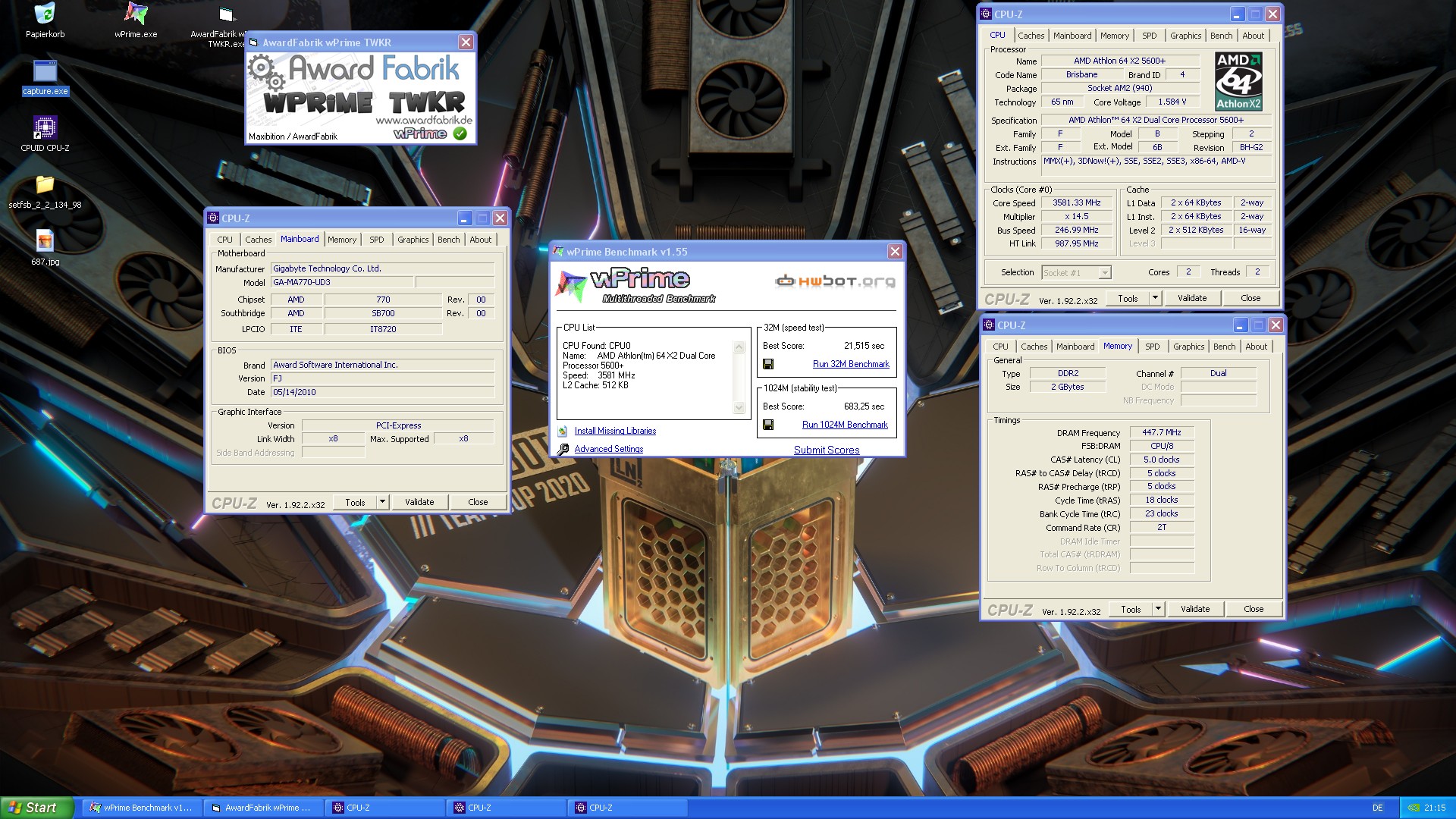
Task: Click the CAS# Latency 5.0 clocks value
Action: coord(1162,460)
